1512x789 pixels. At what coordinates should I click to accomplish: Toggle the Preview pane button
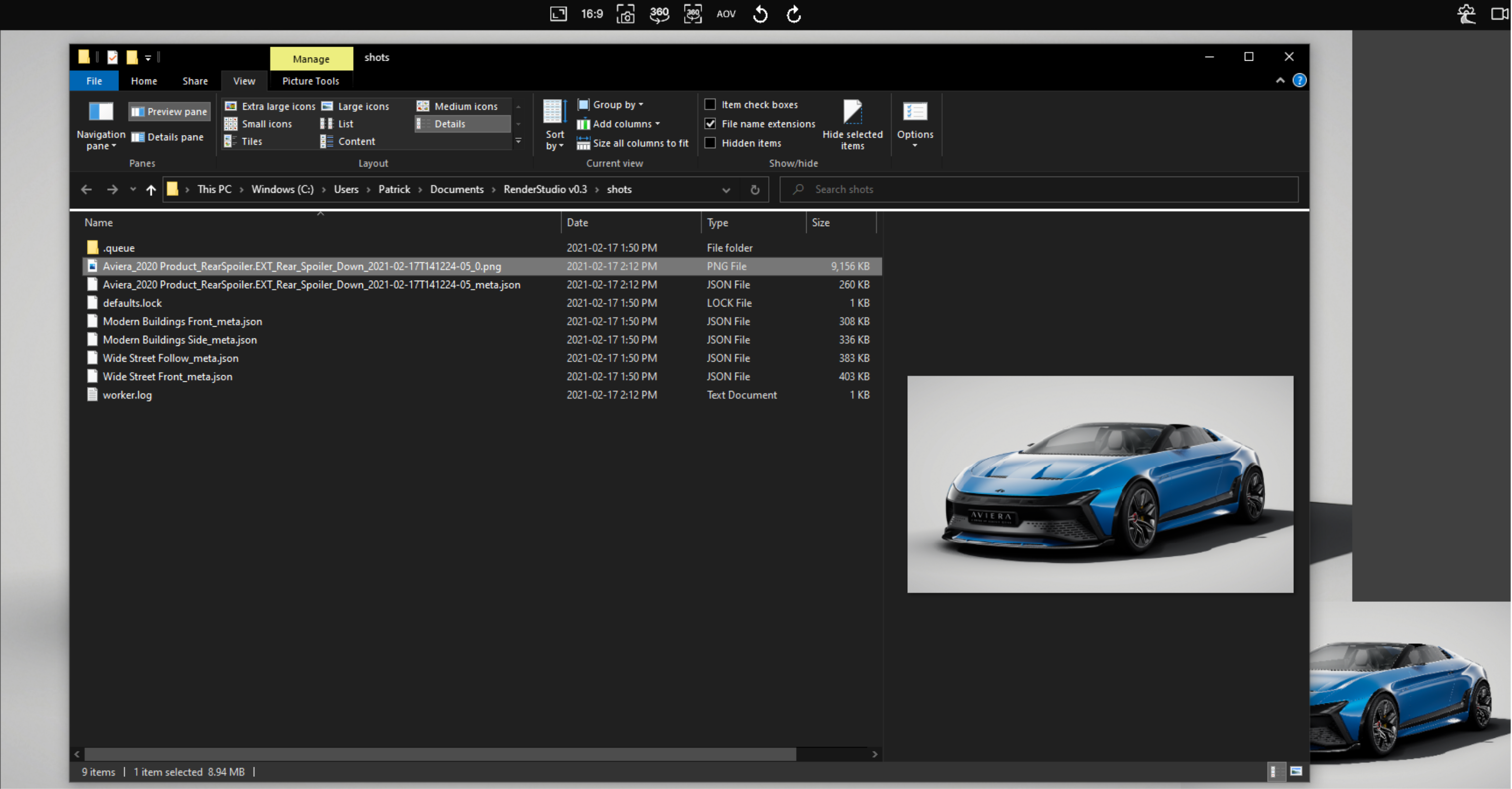tap(169, 111)
